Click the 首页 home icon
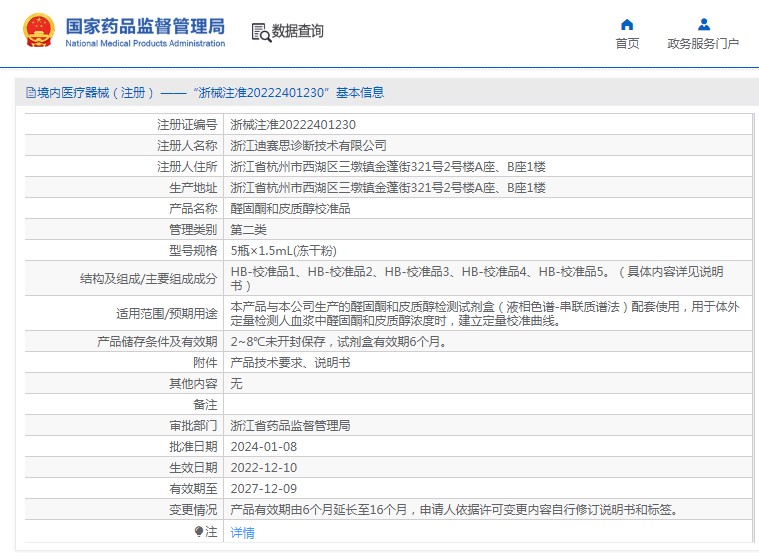This screenshot has width=759, height=553. 627,24
